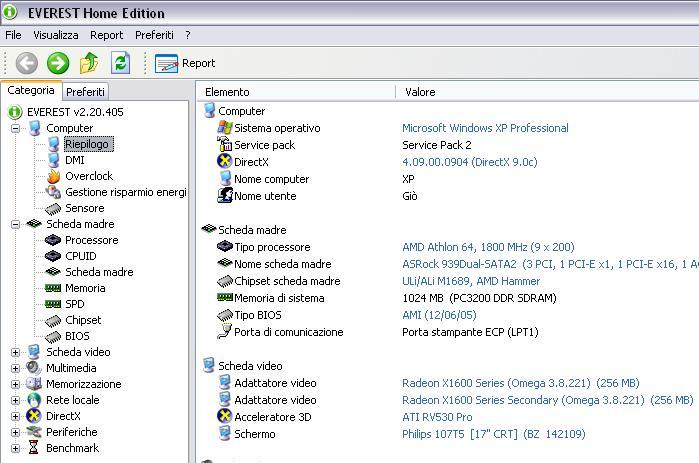Open the Visualizza menu

click(x=56, y=35)
